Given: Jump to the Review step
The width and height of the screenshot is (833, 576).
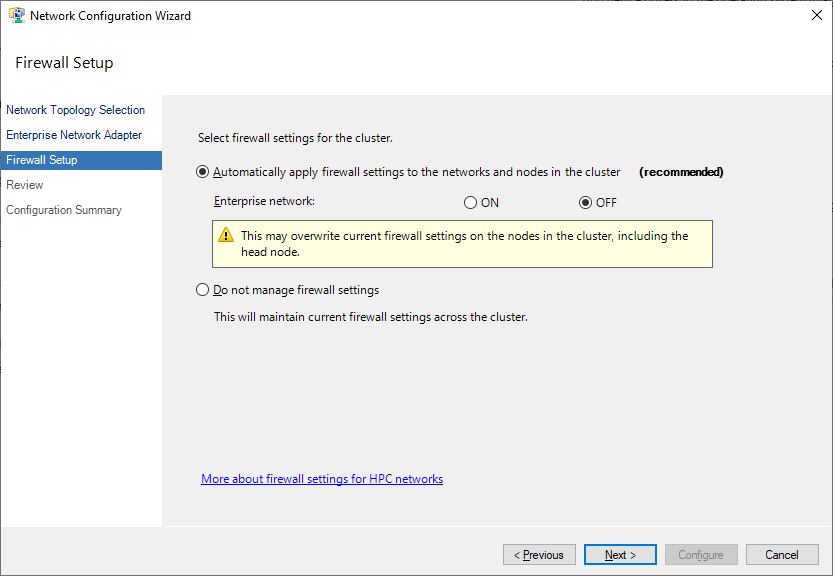Looking at the screenshot, I should (x=25, y=185).
